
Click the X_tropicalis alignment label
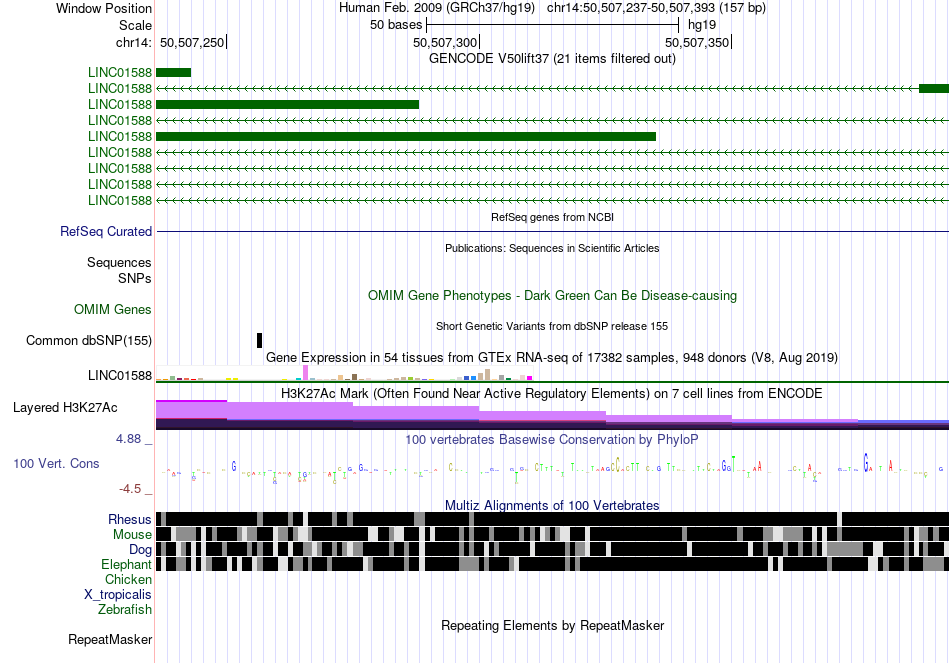[x=118, y=595]
